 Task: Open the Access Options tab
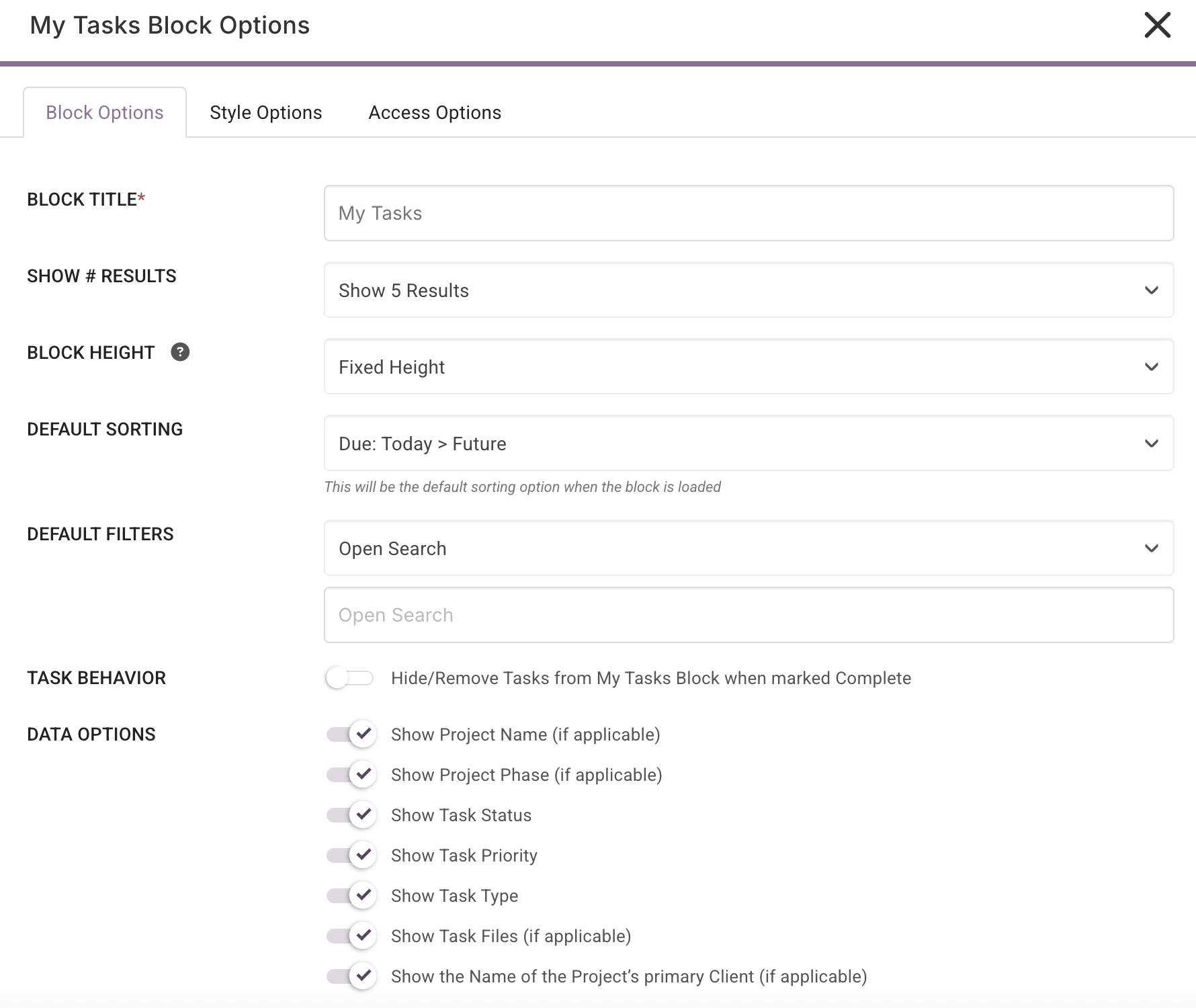(435, 113)
